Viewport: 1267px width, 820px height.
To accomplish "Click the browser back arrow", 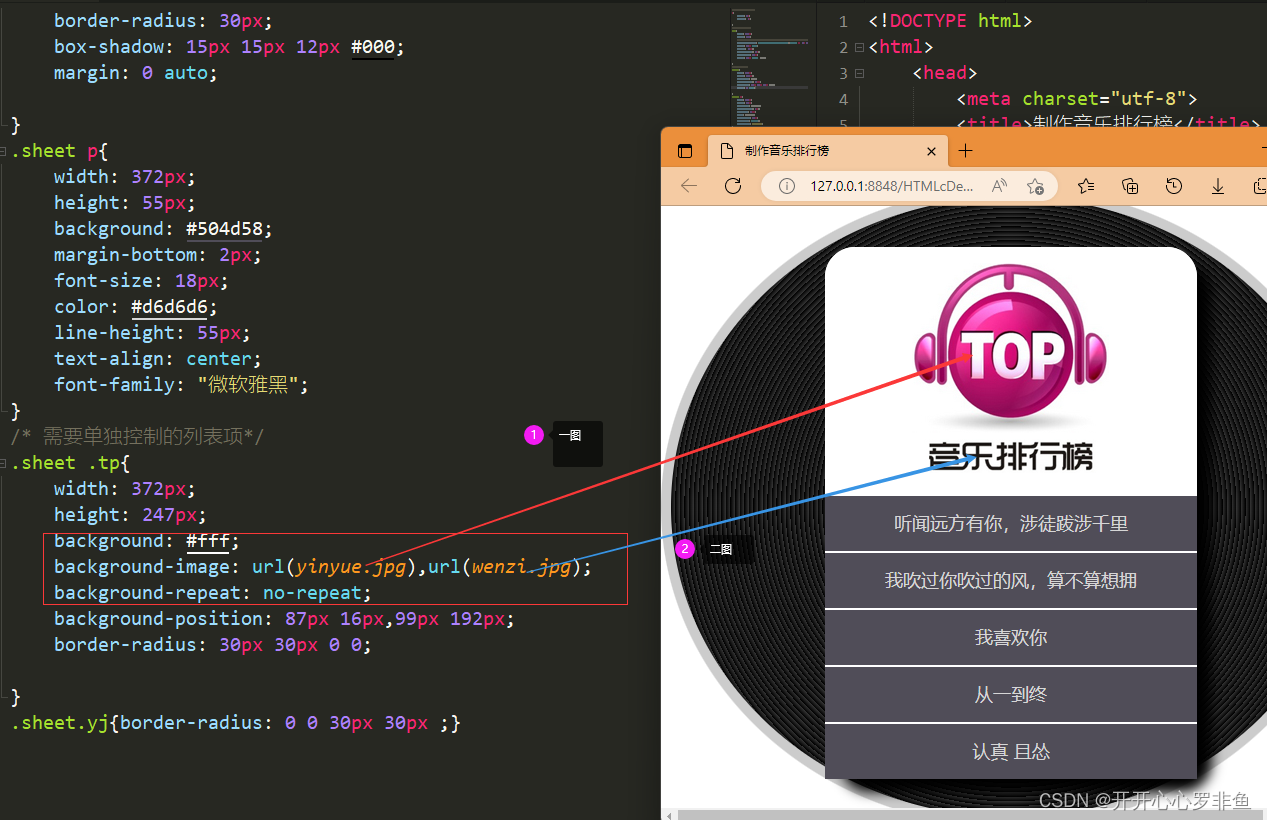I will point(688,186).
